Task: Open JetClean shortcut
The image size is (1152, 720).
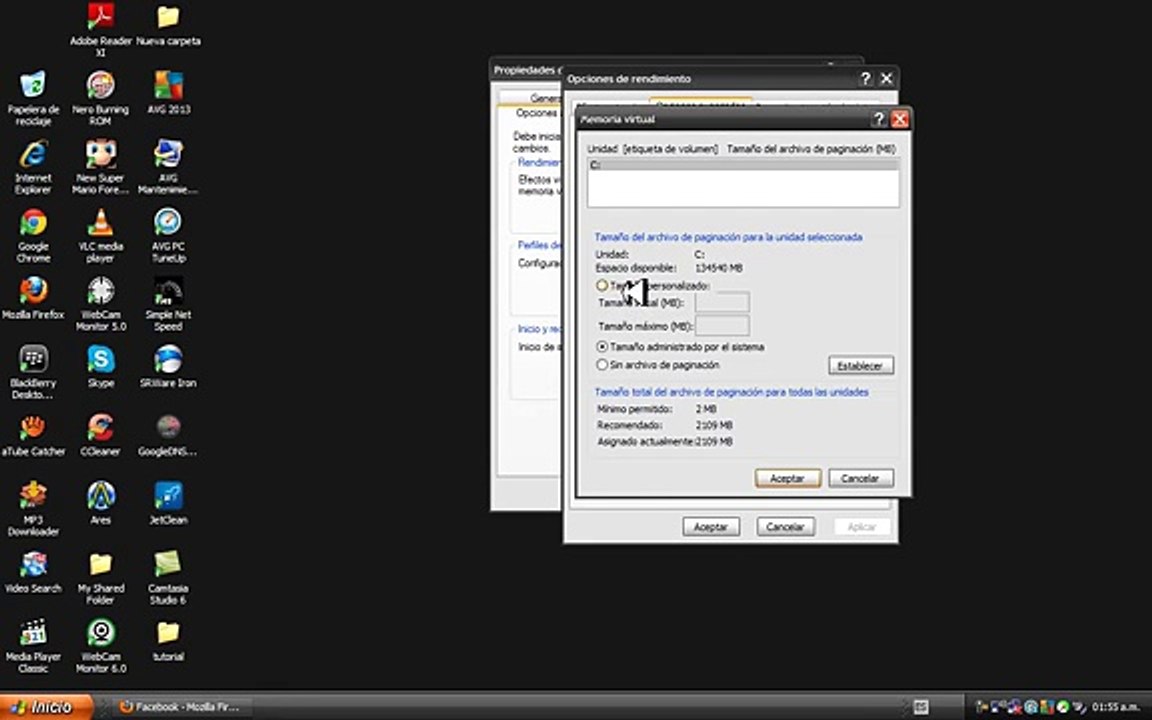Action: (x=168, y=494)
